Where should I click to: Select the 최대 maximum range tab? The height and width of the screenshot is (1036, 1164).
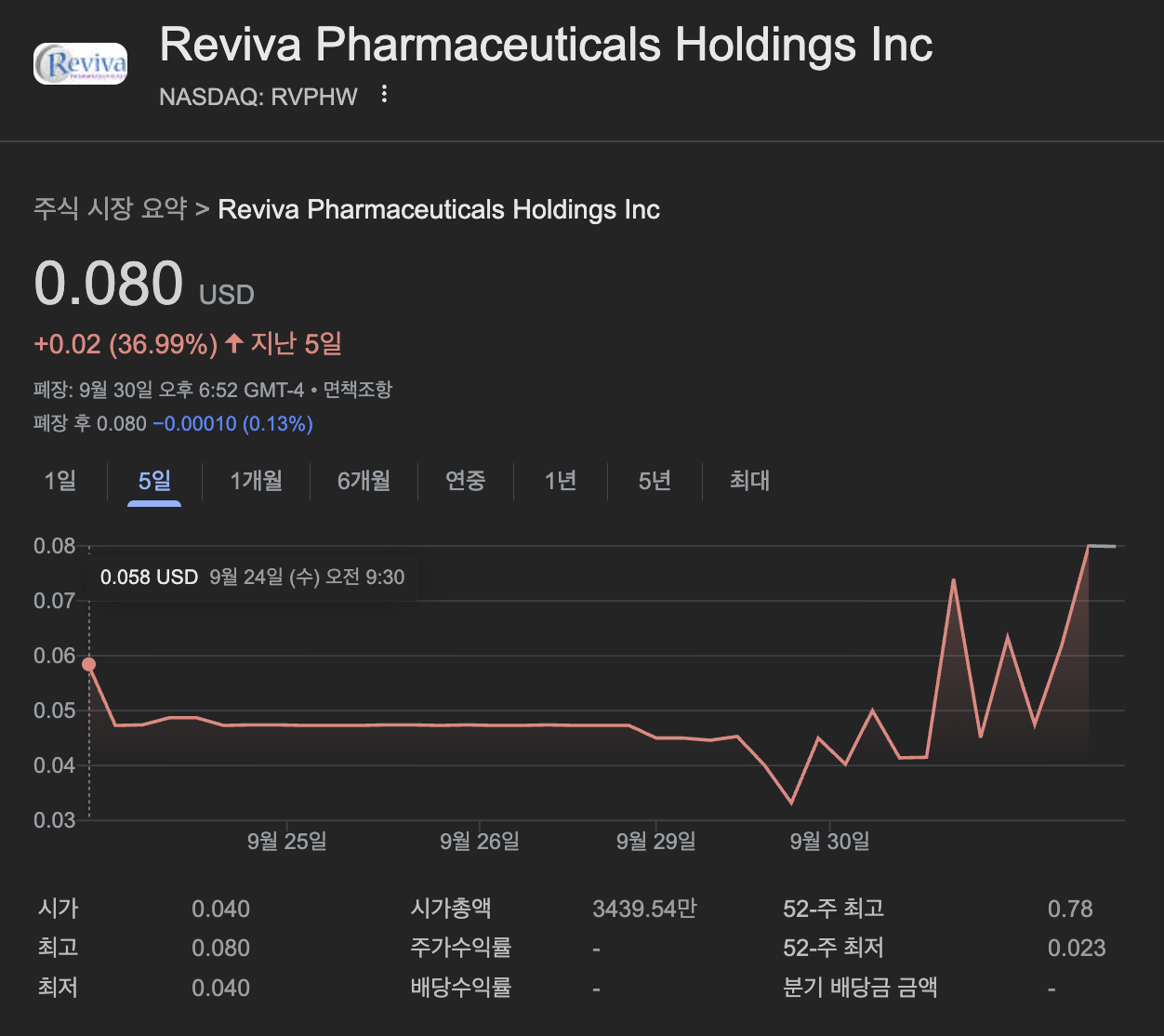pyautogui.click(x=749, y=481)
